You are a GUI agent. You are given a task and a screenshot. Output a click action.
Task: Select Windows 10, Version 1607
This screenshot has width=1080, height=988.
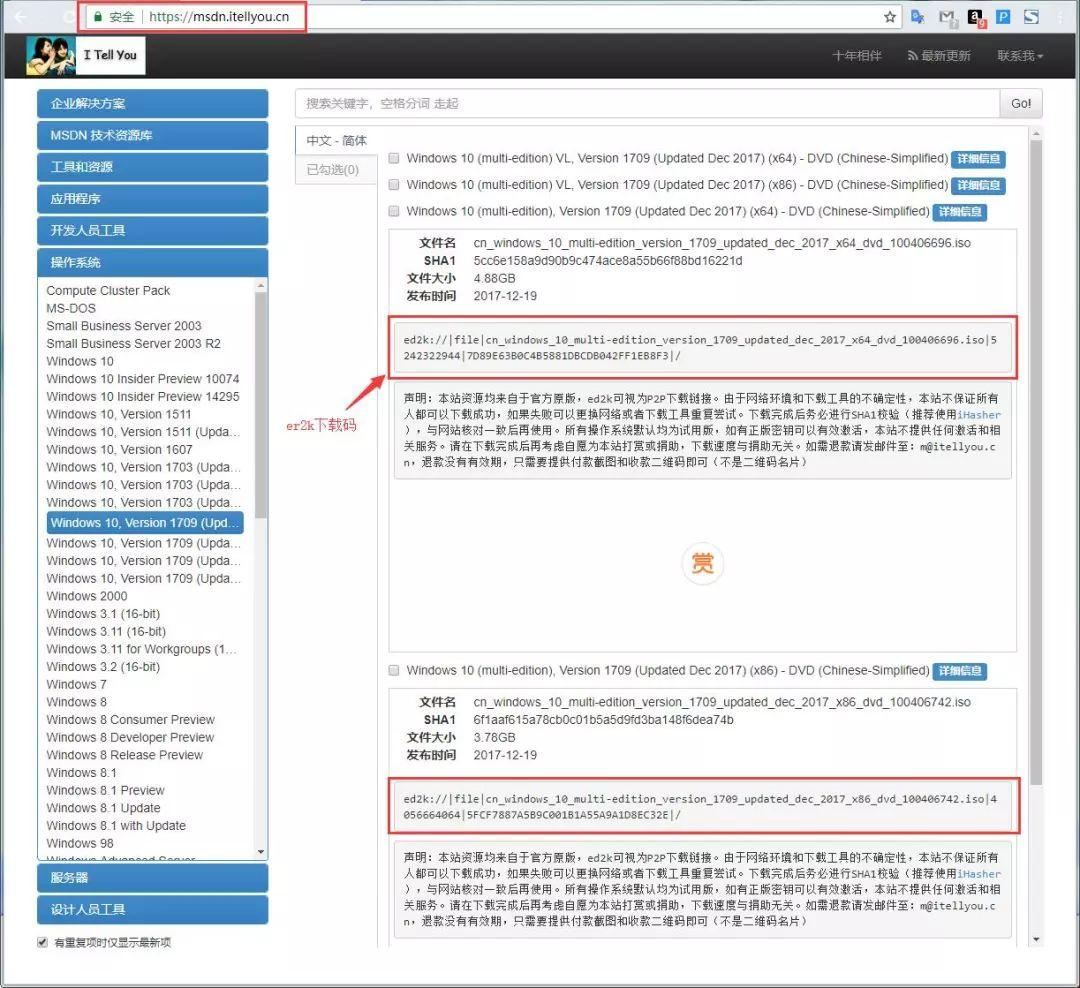coord(119,449)
